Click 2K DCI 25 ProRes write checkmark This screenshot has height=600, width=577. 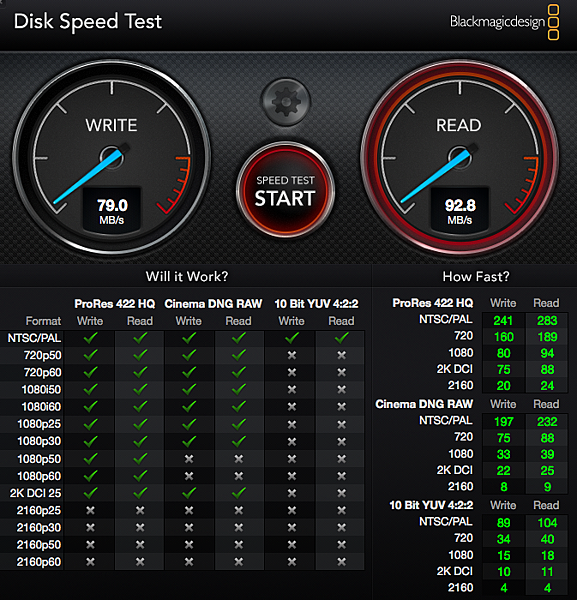tap(90, 493)
